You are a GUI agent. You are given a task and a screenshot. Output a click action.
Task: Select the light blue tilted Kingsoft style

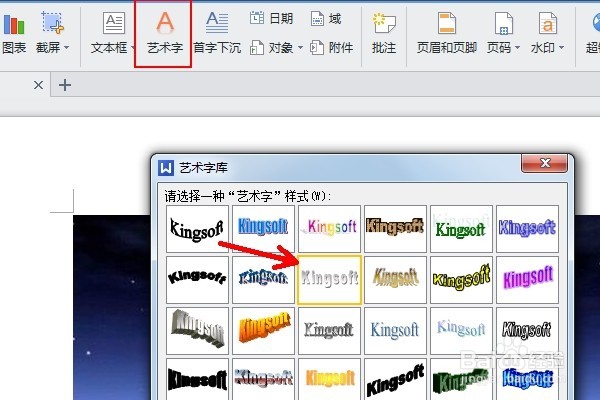point(461,331)
